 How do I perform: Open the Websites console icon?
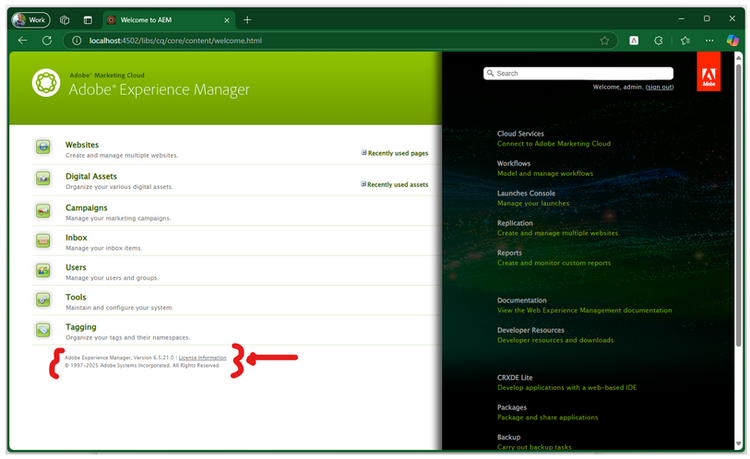(43, 147)
